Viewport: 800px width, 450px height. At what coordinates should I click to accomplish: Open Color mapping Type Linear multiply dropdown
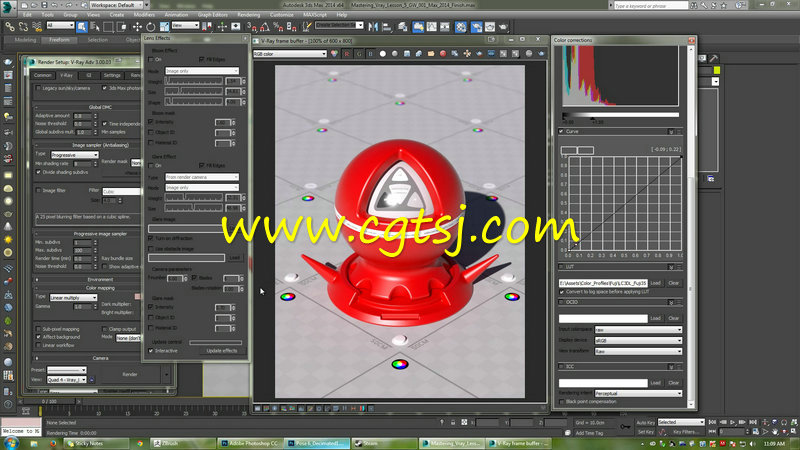[x=73, y=297]
